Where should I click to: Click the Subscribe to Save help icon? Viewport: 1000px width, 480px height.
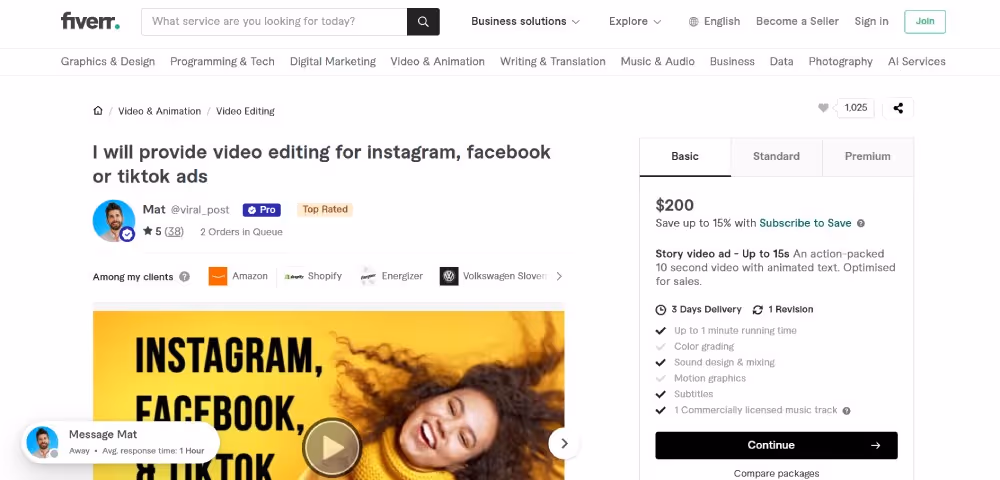click(861, 223)
